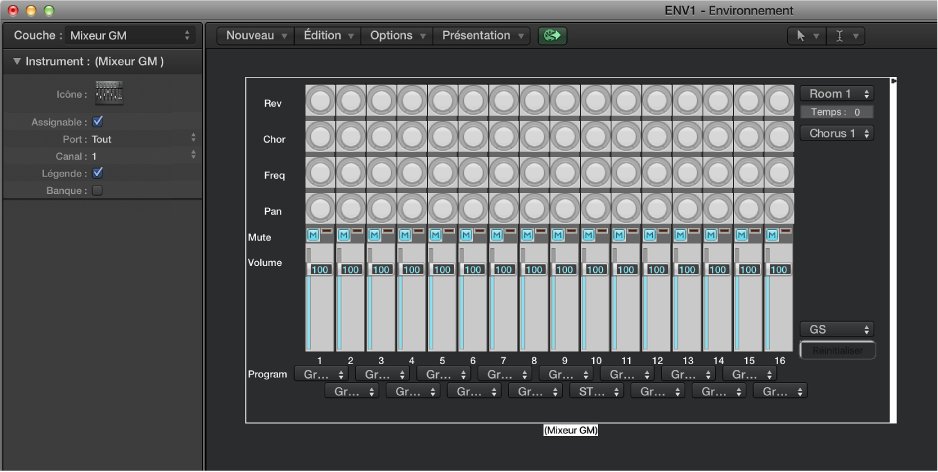Click the green MIDI link button

point(552,35)
